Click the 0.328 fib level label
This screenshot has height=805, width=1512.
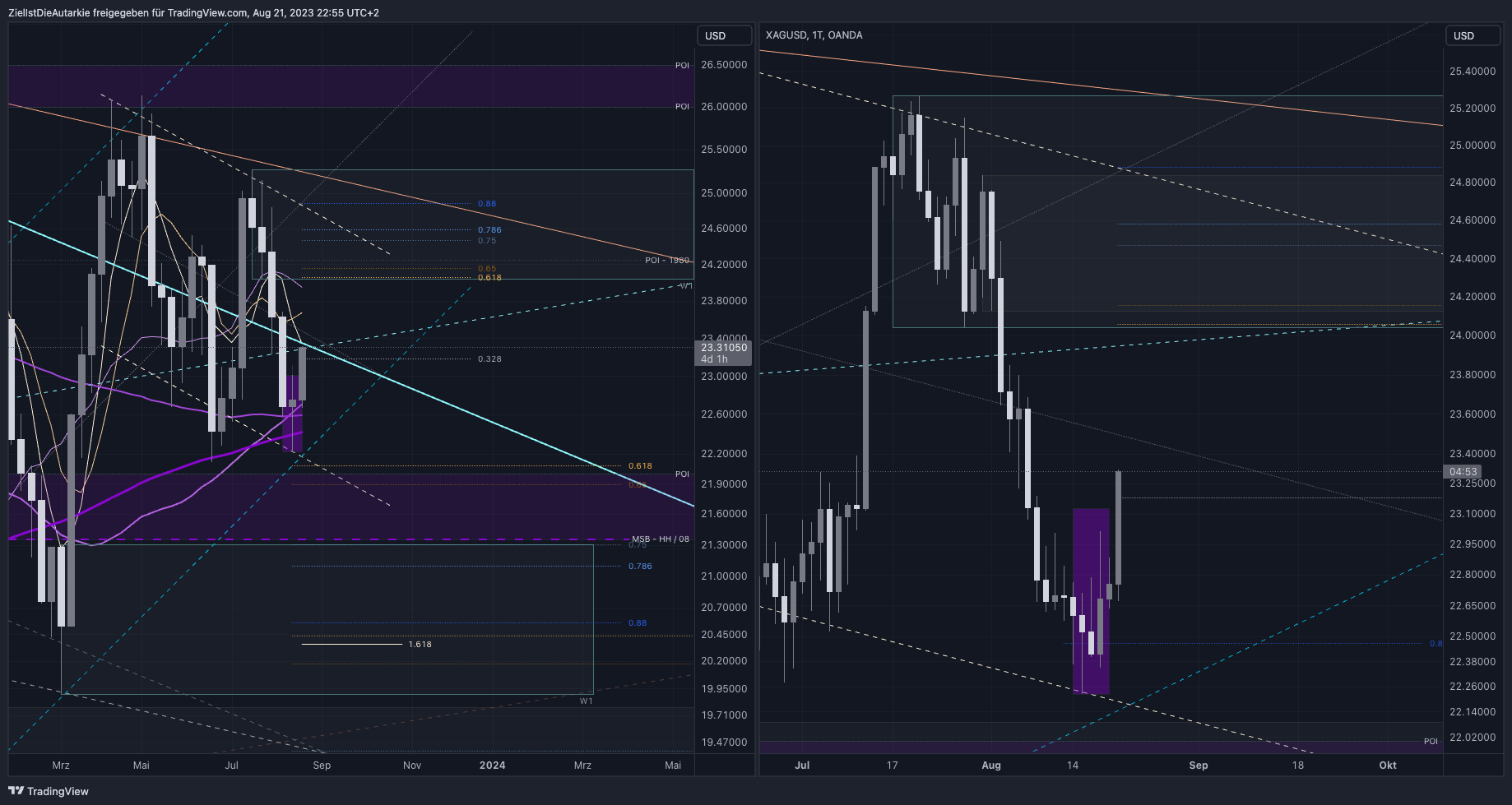point(489,359)
